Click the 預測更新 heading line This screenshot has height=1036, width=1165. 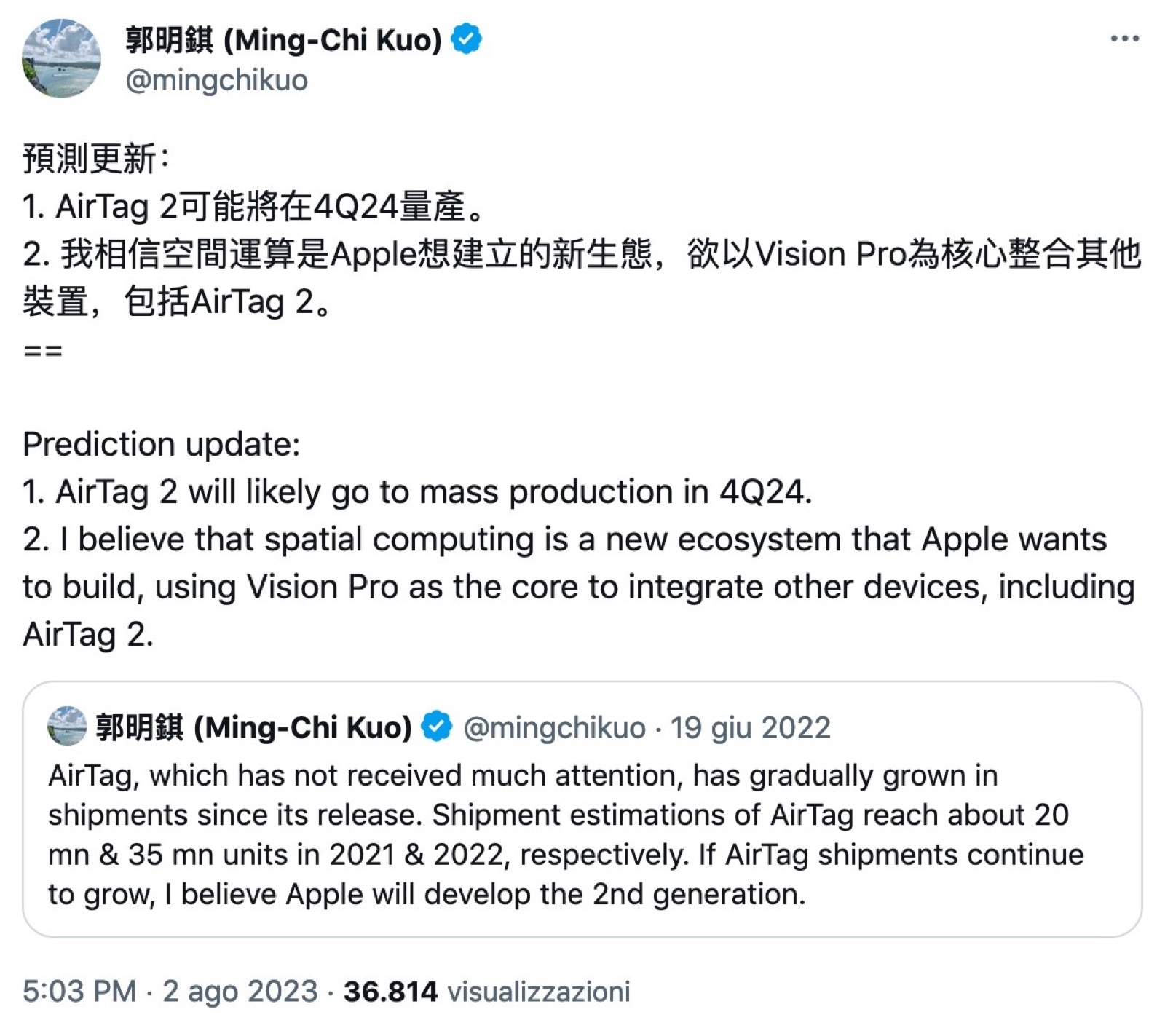pos(96,159)
